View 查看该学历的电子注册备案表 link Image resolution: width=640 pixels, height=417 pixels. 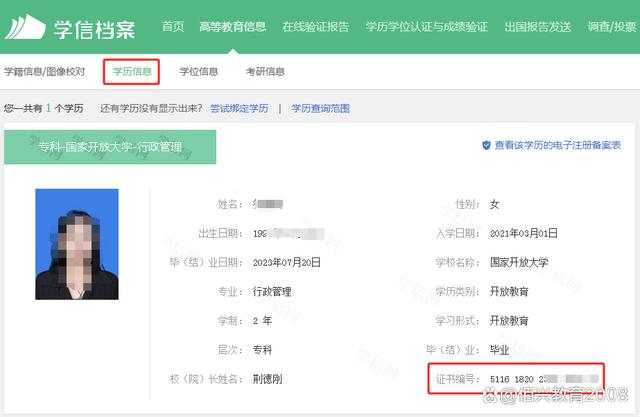click(x=558, y=145)
